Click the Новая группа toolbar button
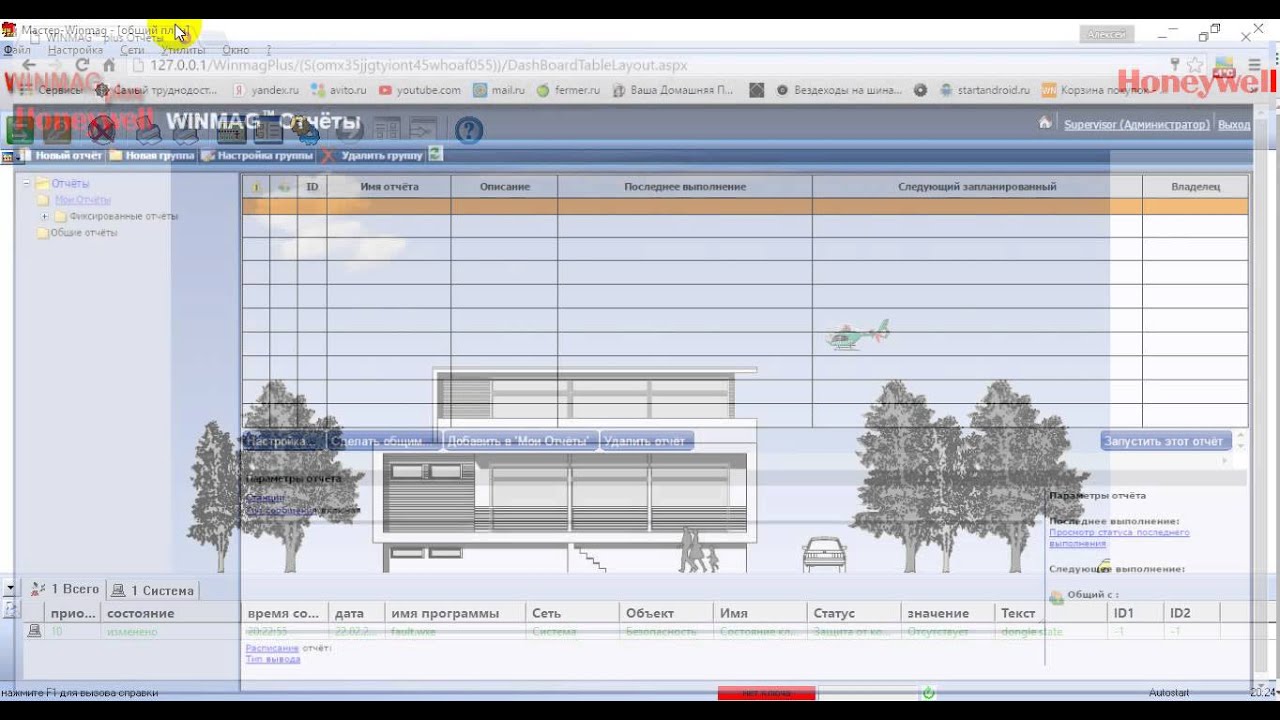1280x720 pixels. click(152, 156)
